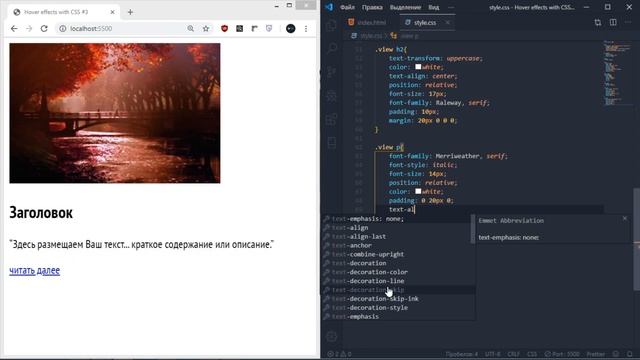Change the UTF-8 encoding in status bar
The width and height of the screenshot is (640, 360).
[493, 354]
